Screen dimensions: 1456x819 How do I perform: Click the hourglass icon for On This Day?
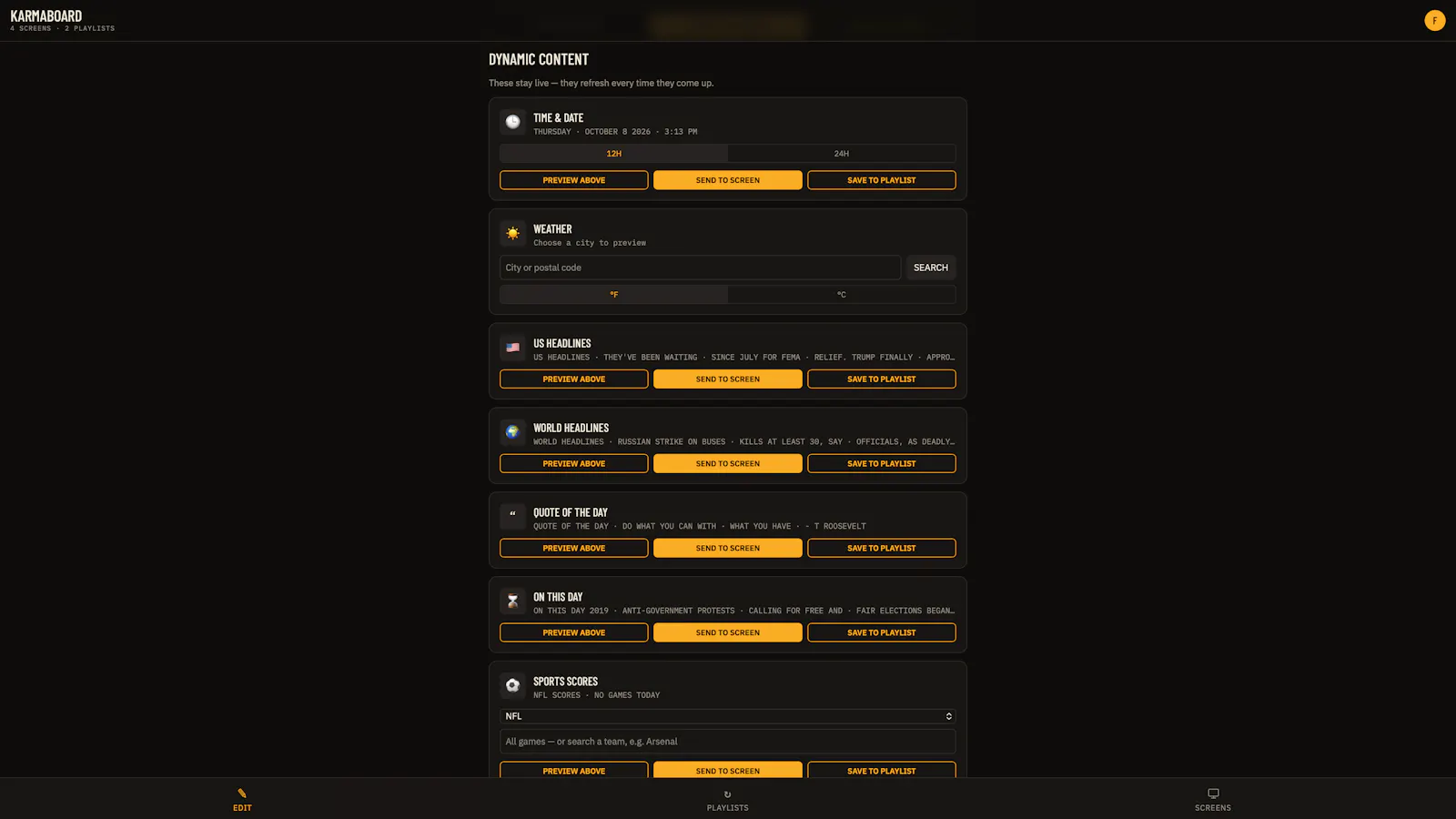tap(512, 602)
